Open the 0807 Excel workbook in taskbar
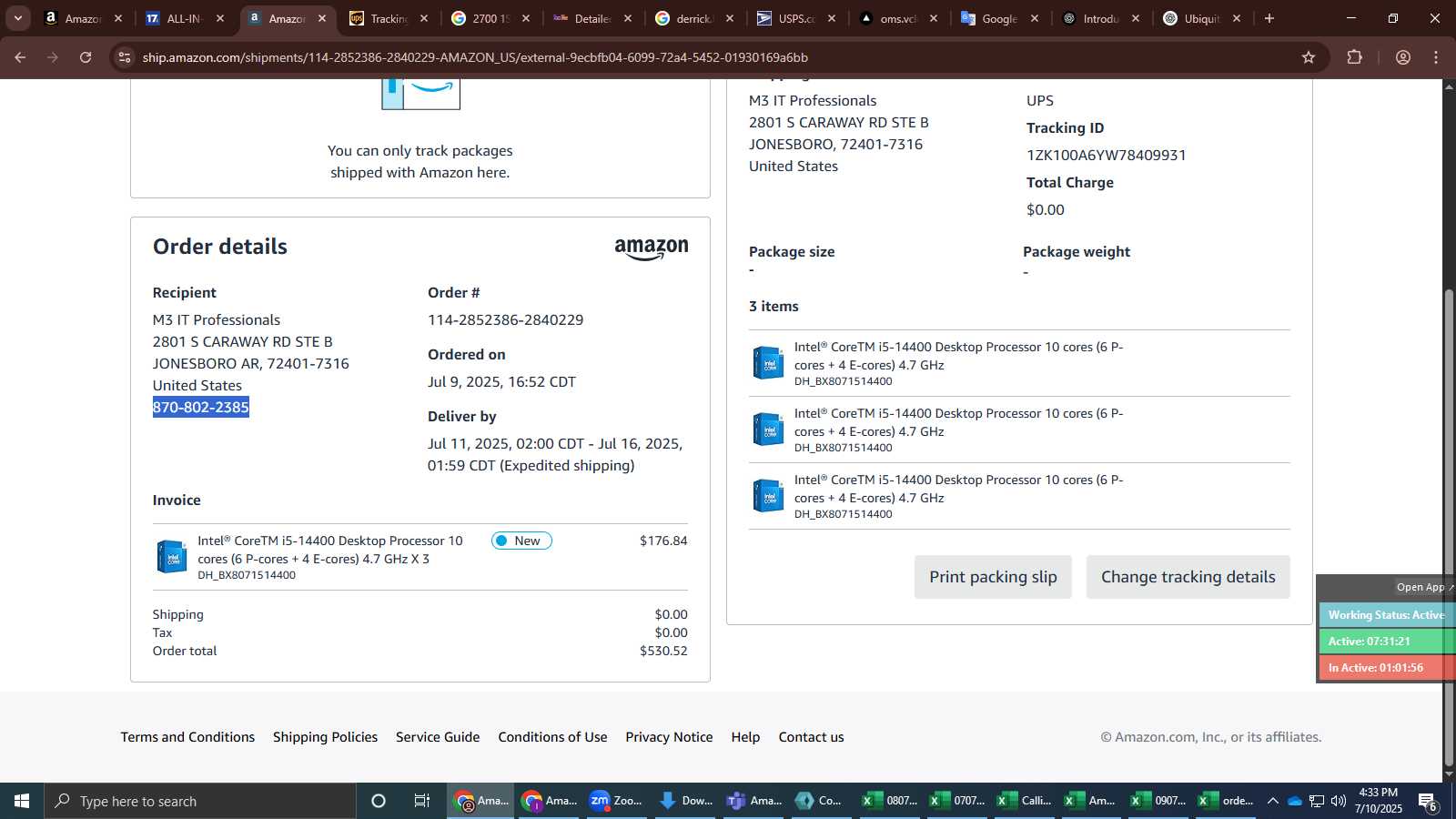Viewport: 1456px width, 819px height. point(890,801)
